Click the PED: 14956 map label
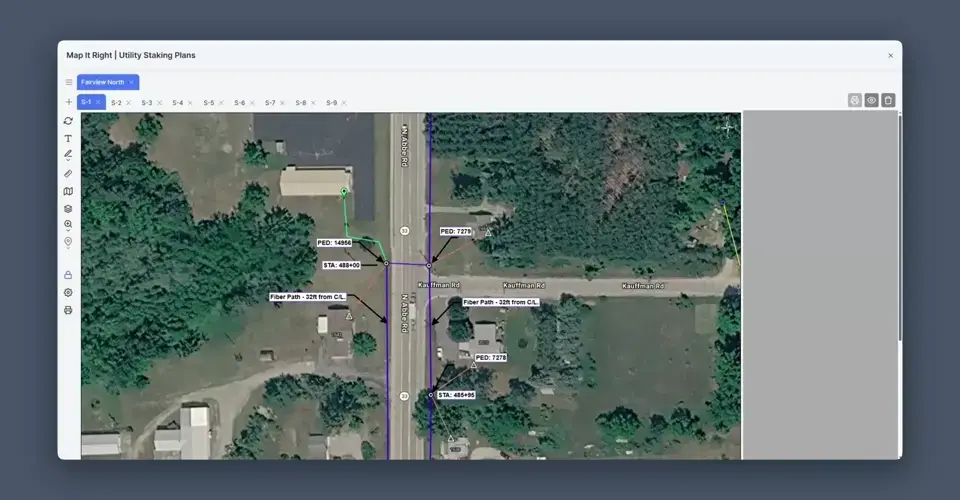 (334, 243)
